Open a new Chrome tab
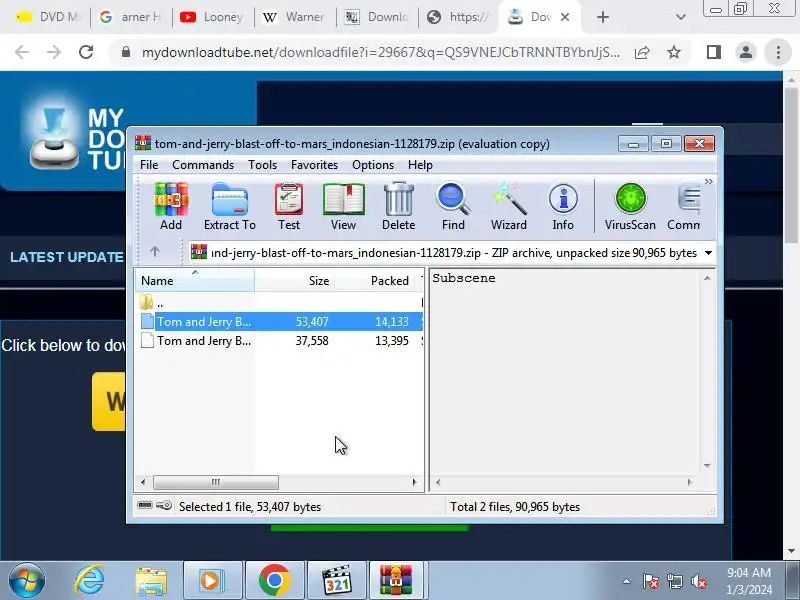800x600 pixels. point(603,17)
